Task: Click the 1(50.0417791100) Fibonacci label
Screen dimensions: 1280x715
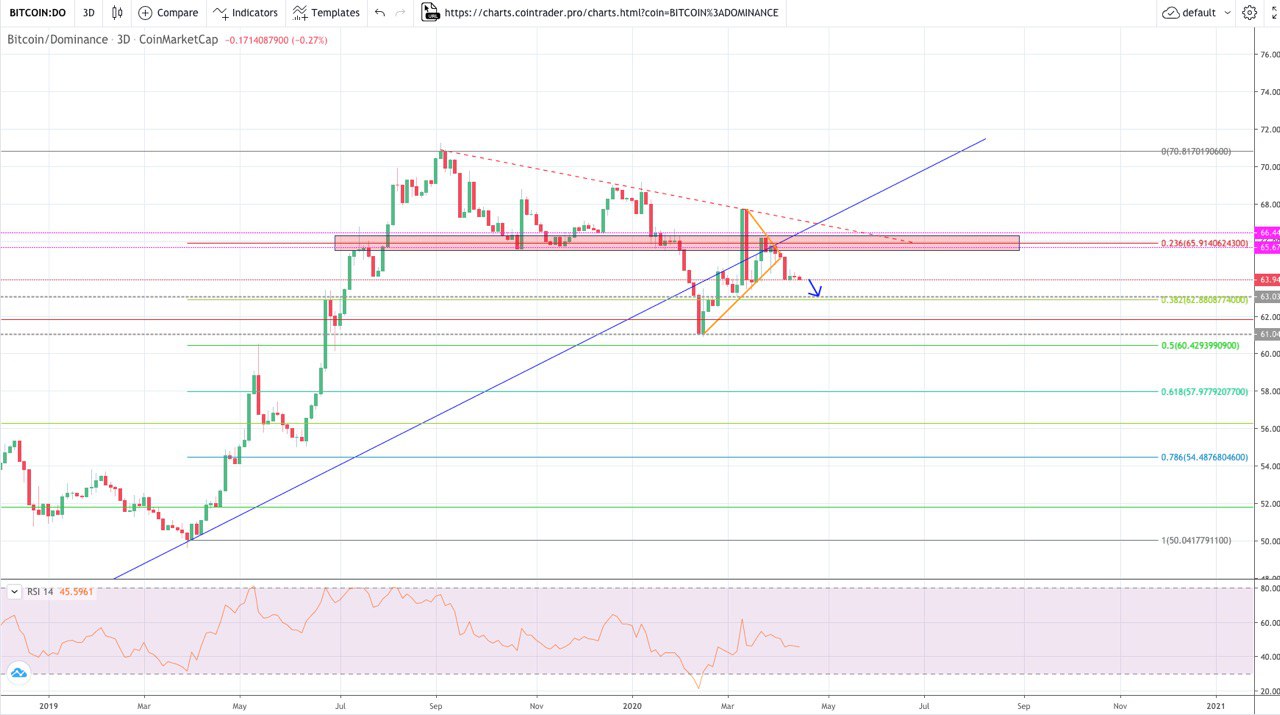Action: click(1196, 540)
